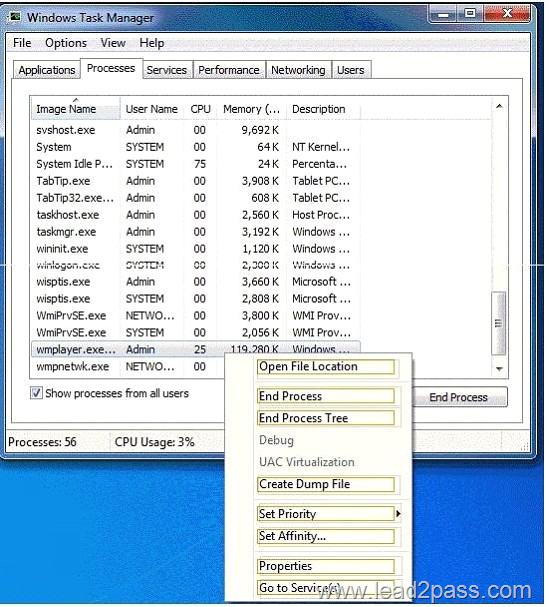This screenshot has width=549, height=607.
Task: Choose Open File Location in context menu
Action: [x=325, y=367]
